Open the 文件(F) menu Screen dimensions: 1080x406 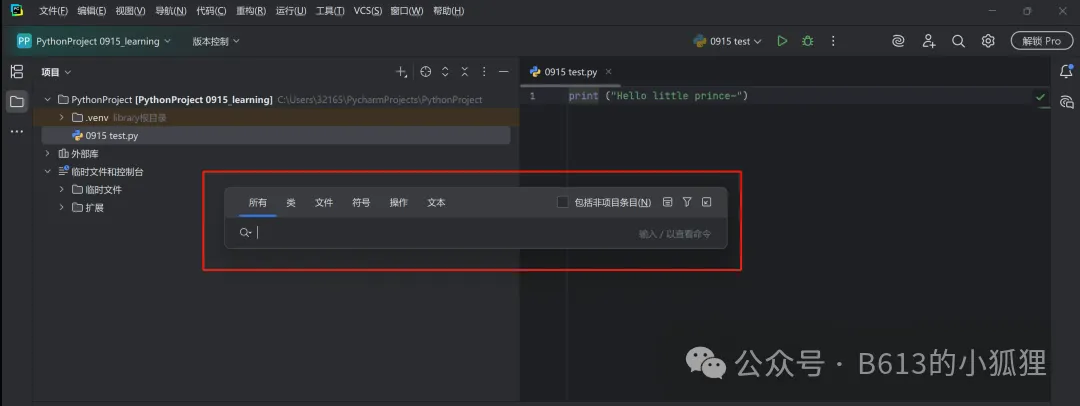pos(53,11)
